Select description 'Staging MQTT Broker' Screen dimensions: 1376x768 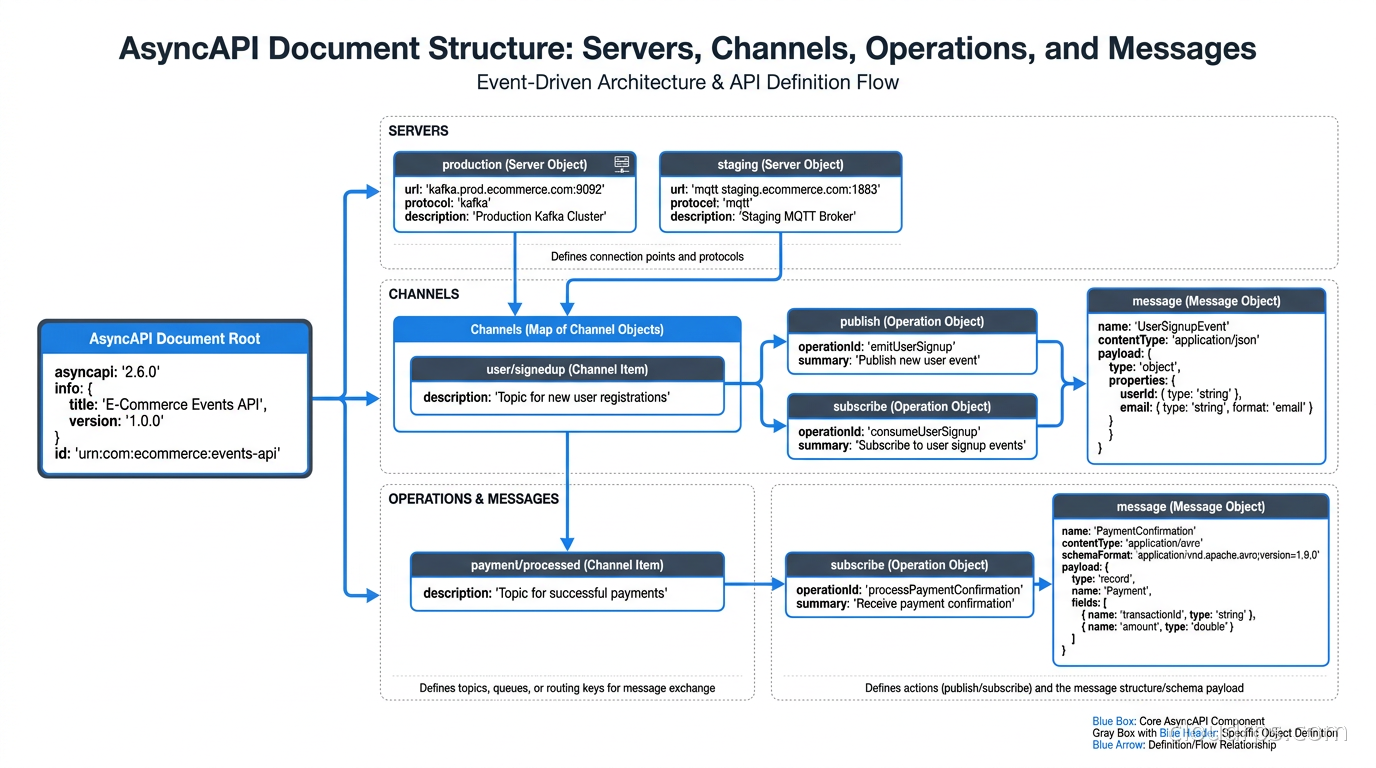pyautogui.click(x=762, y=216)
